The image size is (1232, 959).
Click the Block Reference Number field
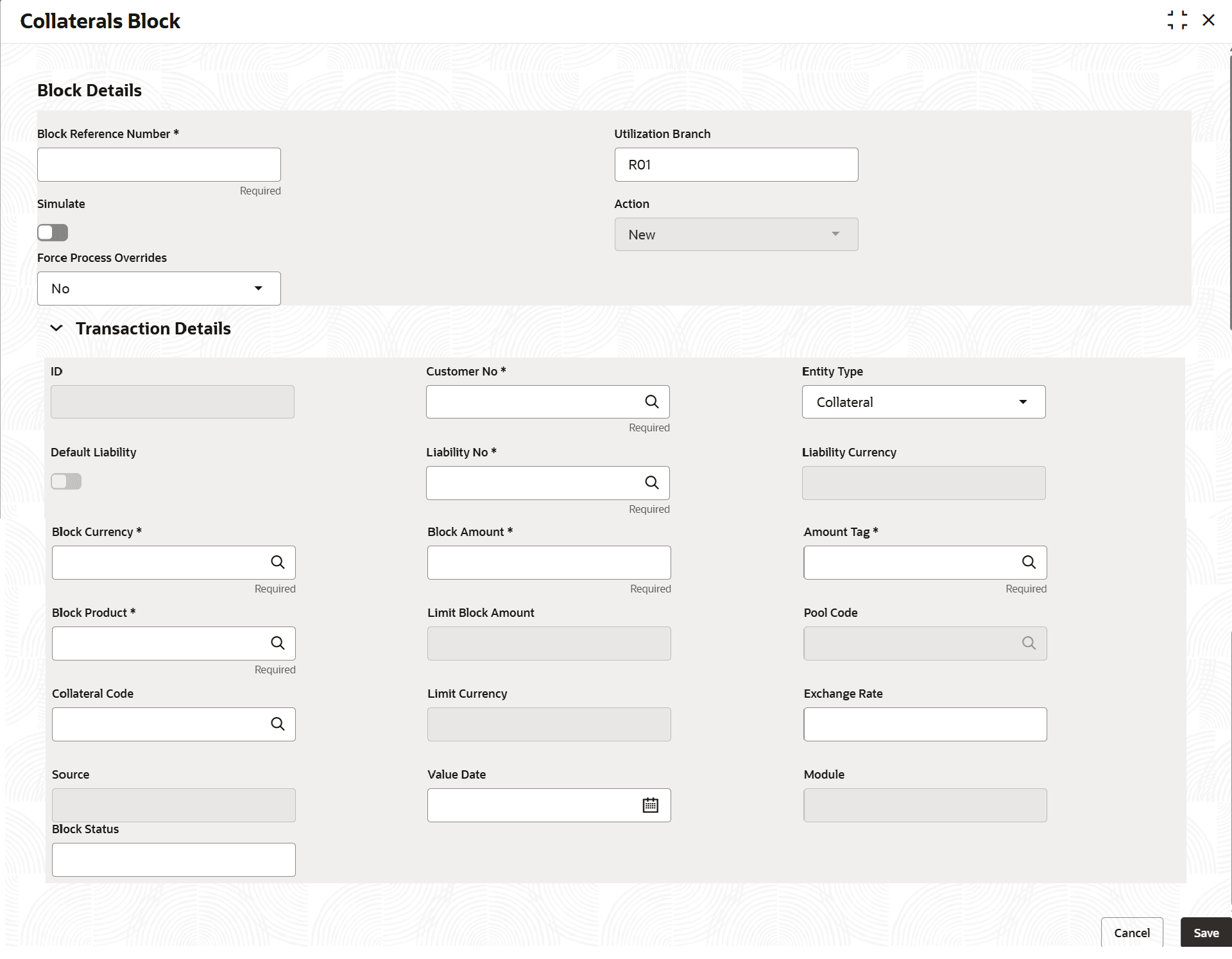[x=158, y=165]
